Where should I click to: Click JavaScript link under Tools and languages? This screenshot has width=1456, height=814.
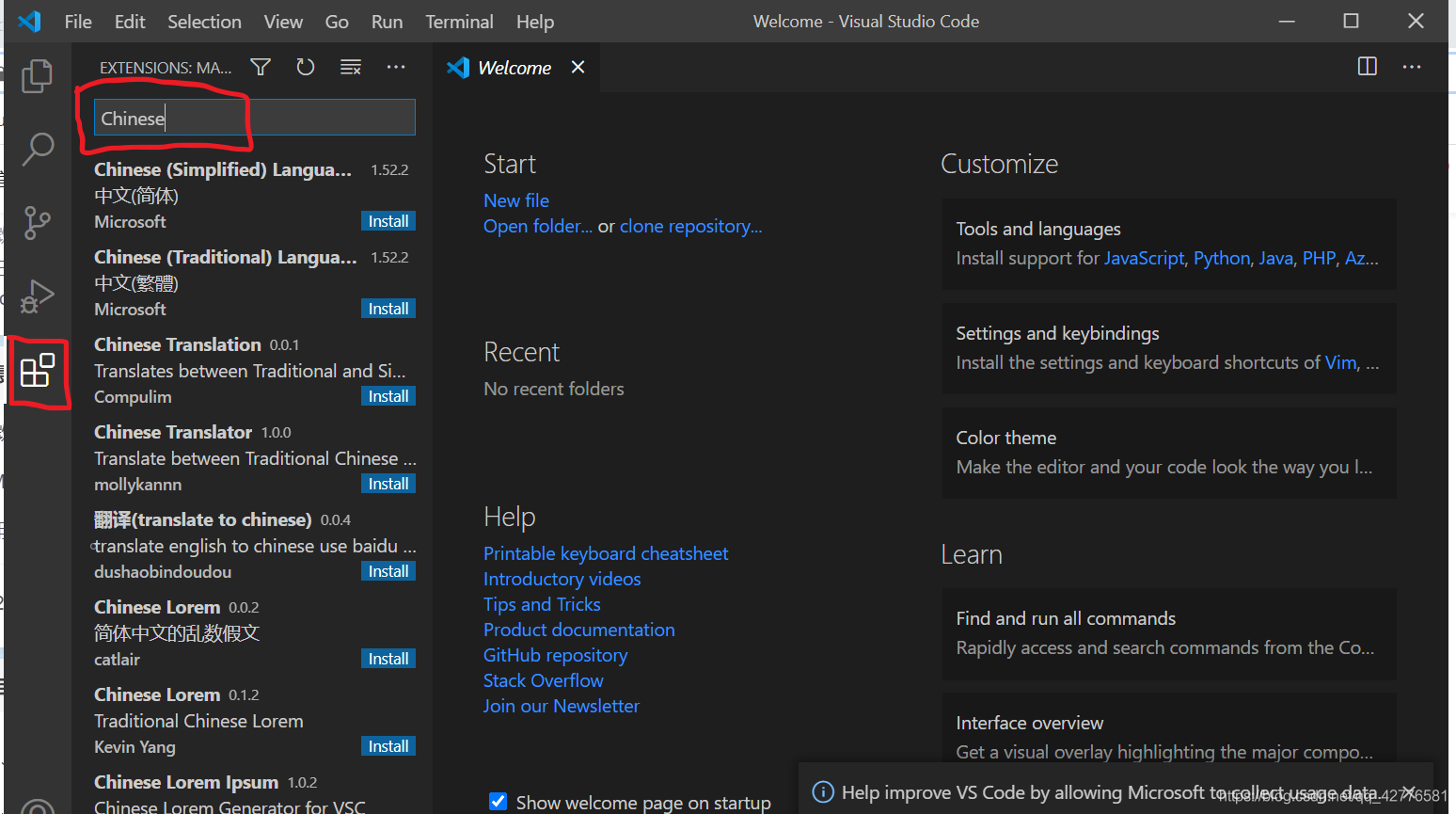(x=1145, y=258)
